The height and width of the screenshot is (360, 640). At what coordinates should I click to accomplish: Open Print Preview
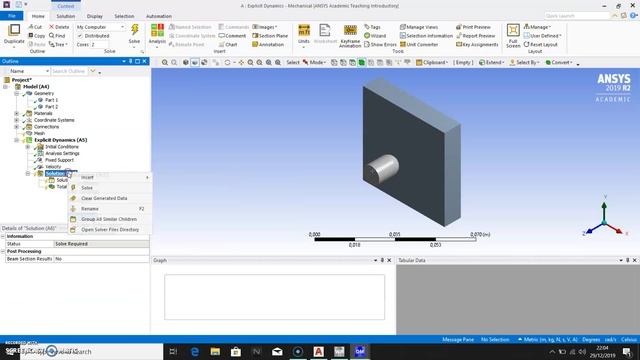[473, 27]
